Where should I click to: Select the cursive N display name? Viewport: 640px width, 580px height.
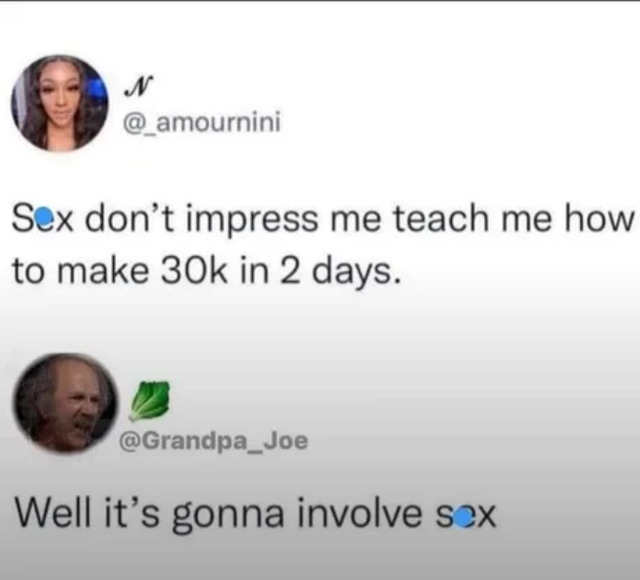pyautogui.click(x=138, y=87)
